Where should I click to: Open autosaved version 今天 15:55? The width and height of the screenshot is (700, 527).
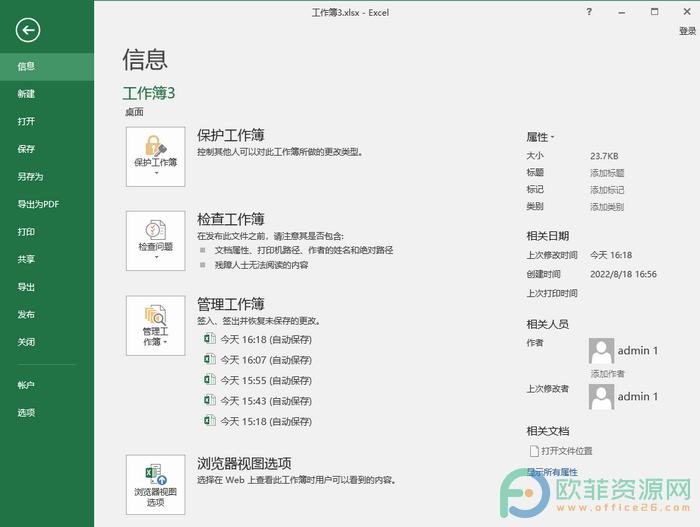266,381
